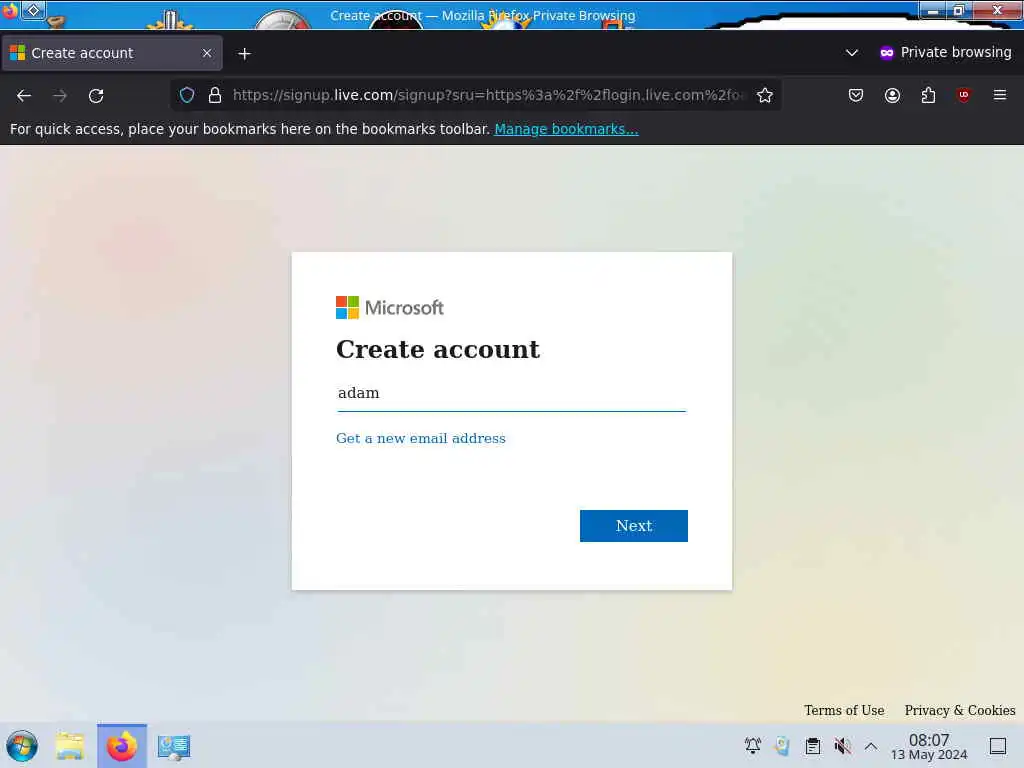Click the Private browsing indicator

tap(945, 53)
